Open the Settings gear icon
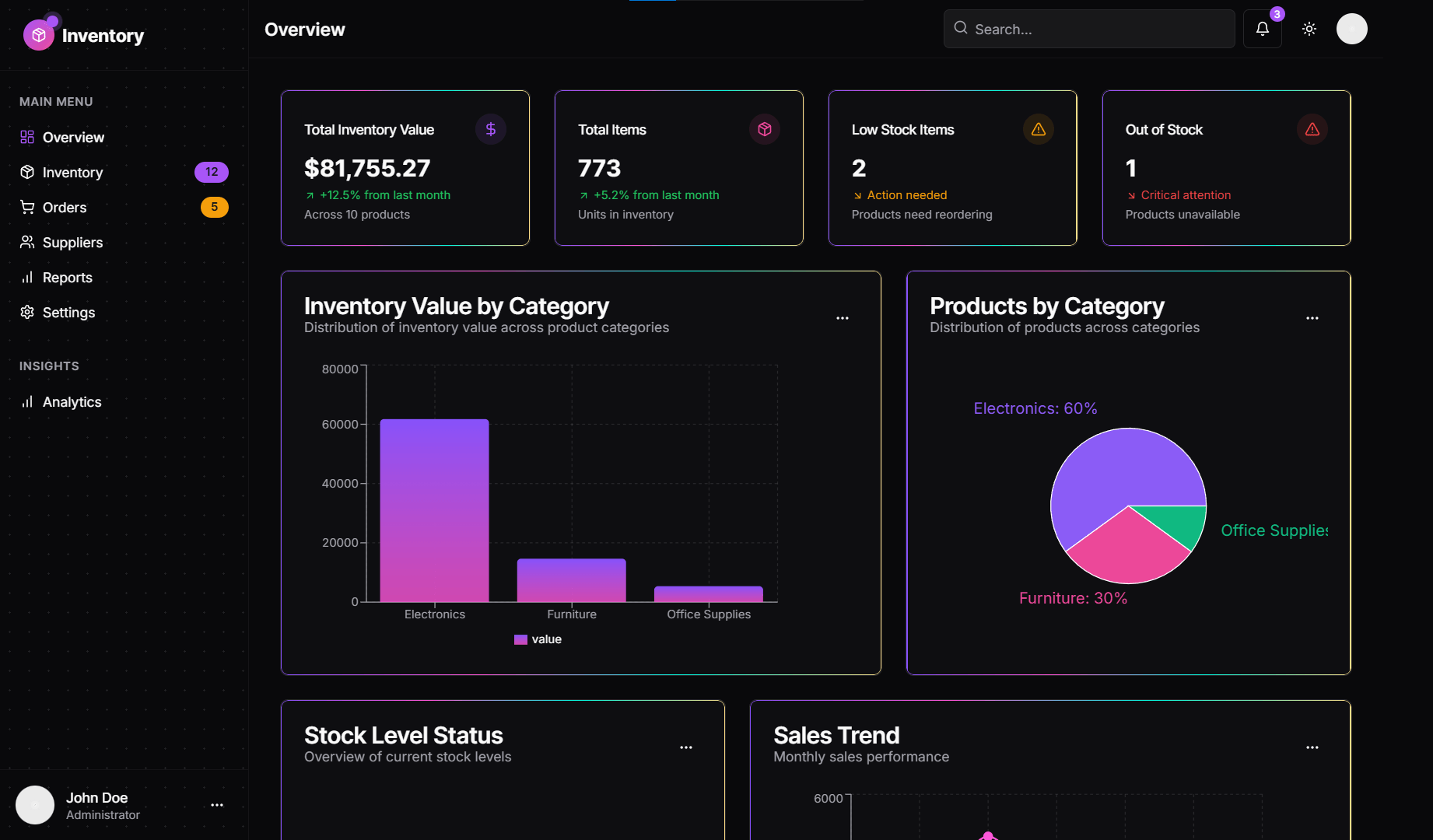 click(x=27, y=312)
